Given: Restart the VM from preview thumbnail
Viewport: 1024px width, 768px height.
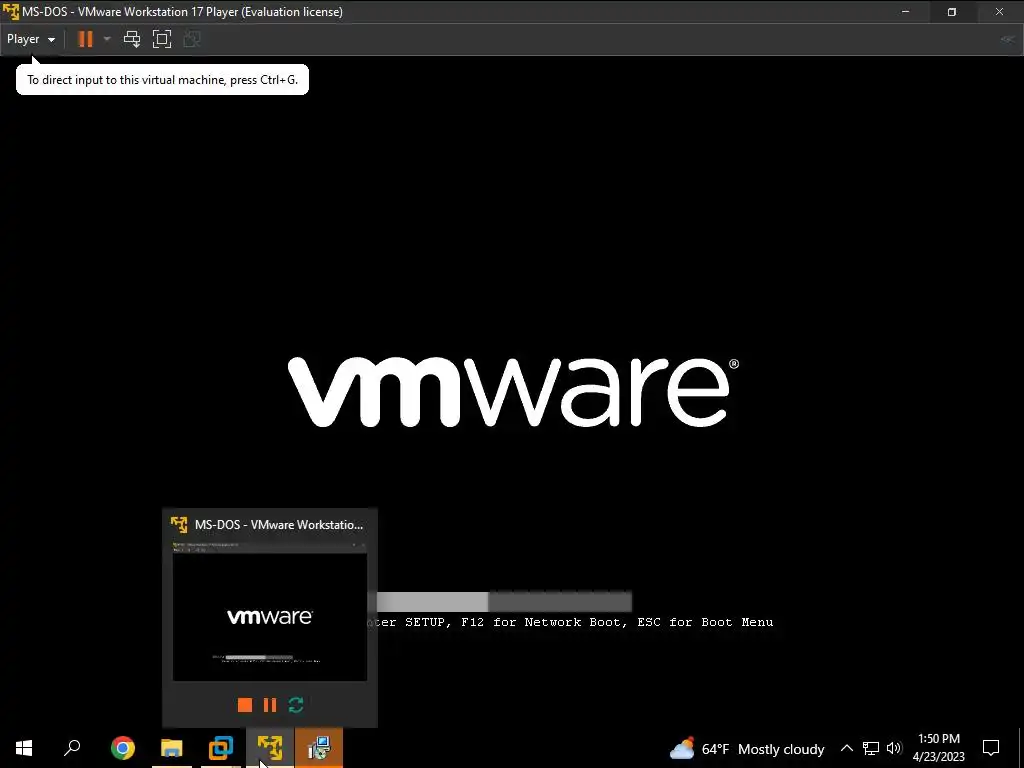Looking at the screenshot, I should click(296, 705).
